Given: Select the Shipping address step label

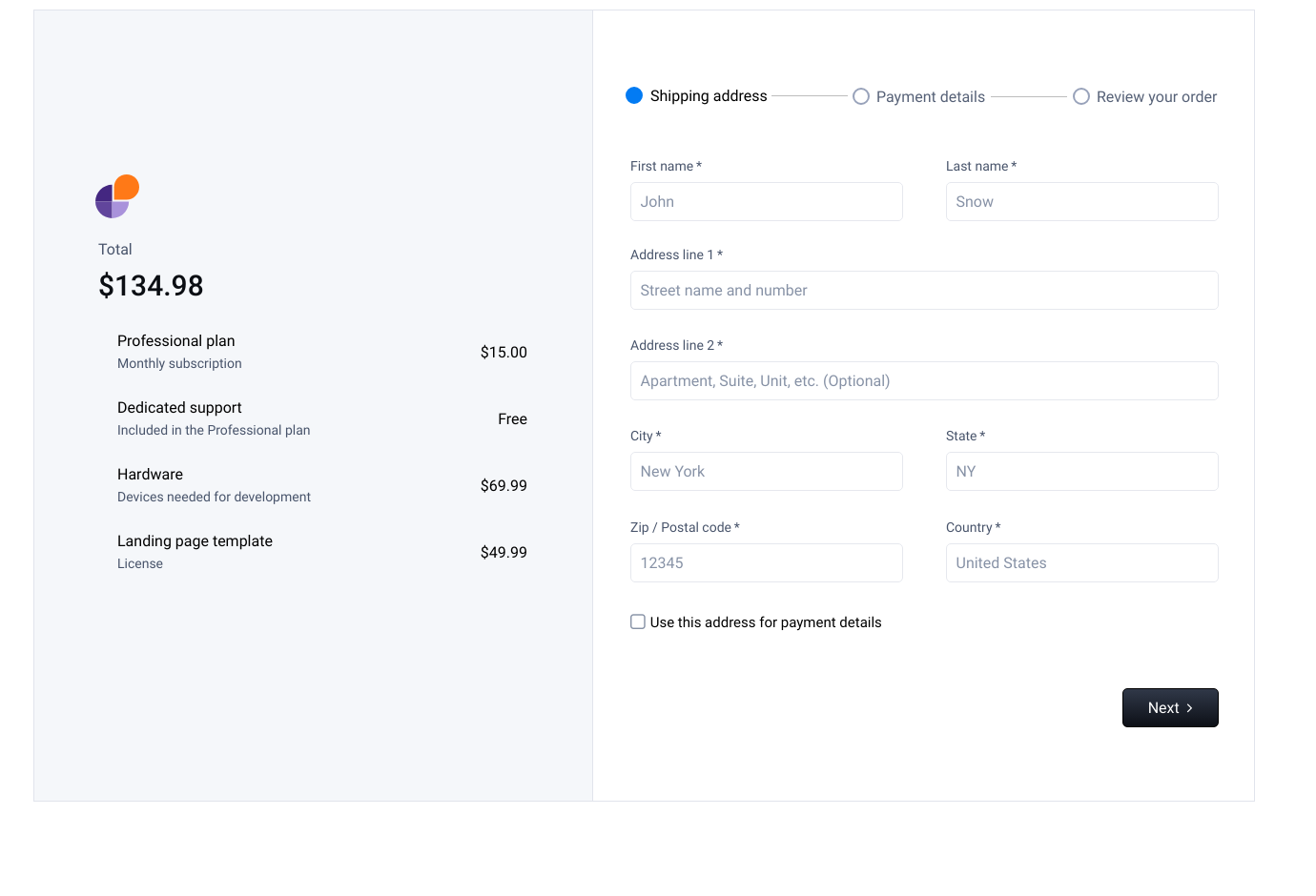Looking at the screenshot, I should (x=709, y=95).
